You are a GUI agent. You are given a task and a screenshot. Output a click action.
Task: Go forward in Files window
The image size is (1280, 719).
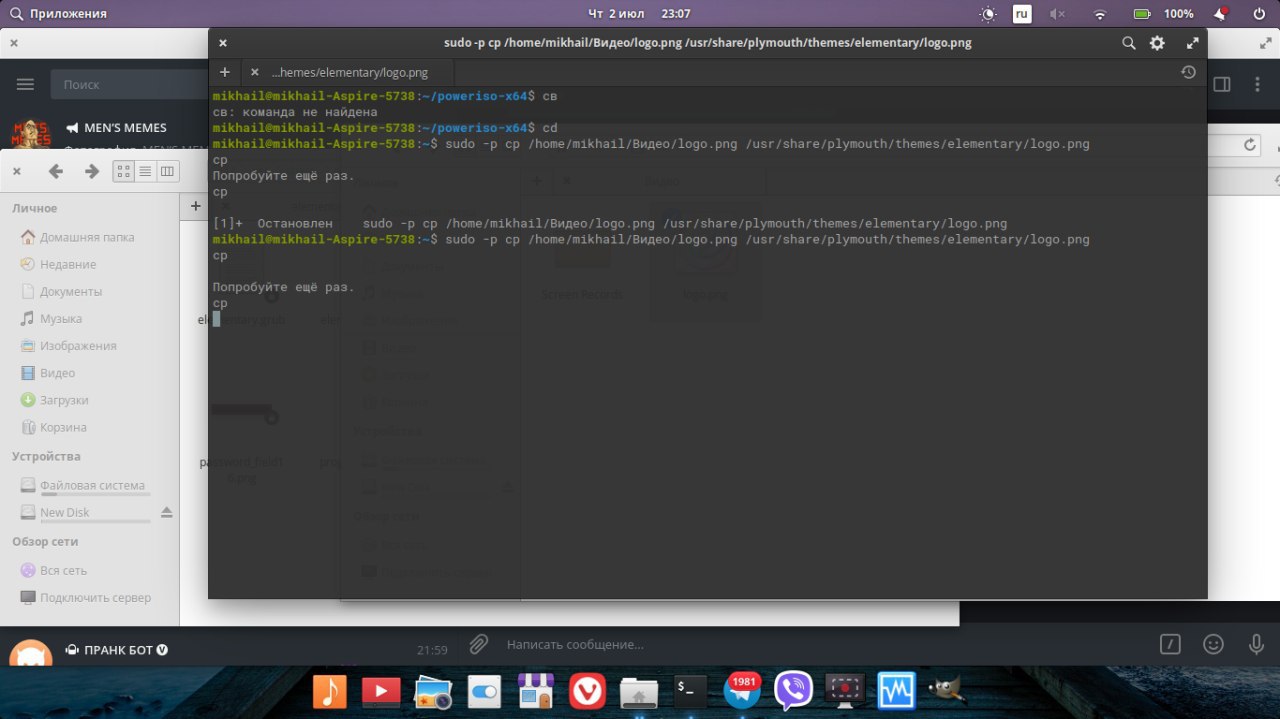point(92,171)
